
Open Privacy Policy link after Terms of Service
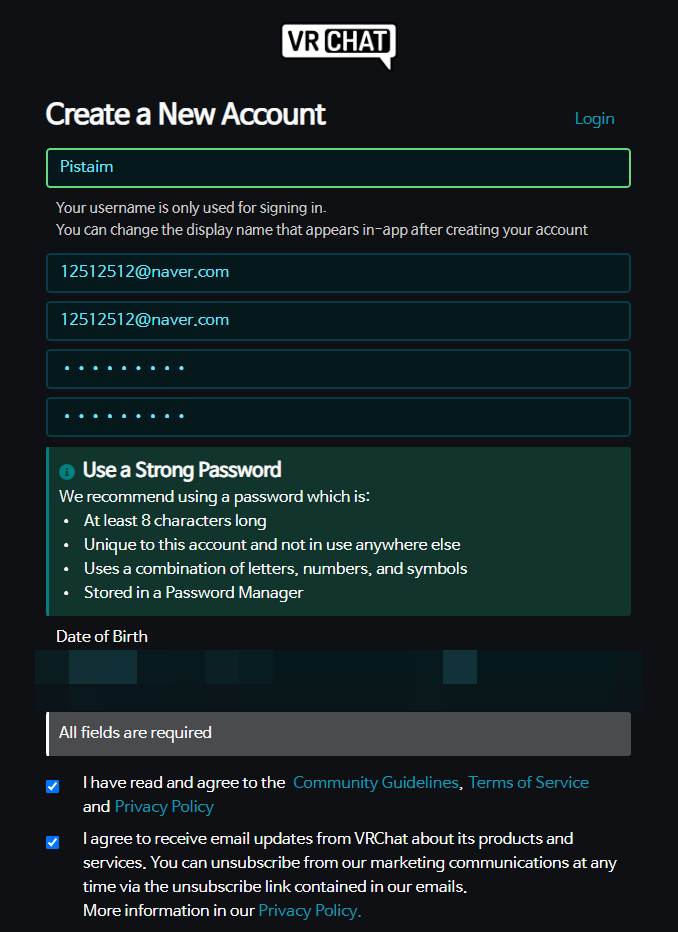pyautogui.click(x=164, y=807)
